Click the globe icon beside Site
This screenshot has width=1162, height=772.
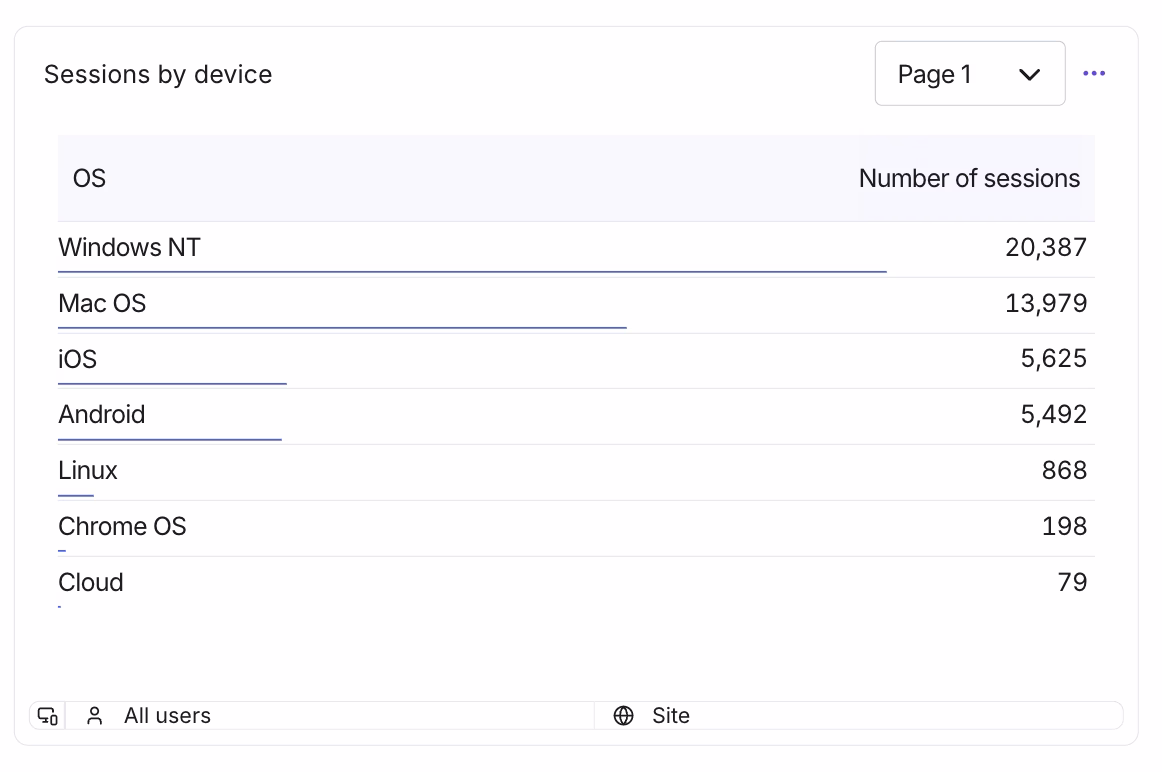pos(624,716)
